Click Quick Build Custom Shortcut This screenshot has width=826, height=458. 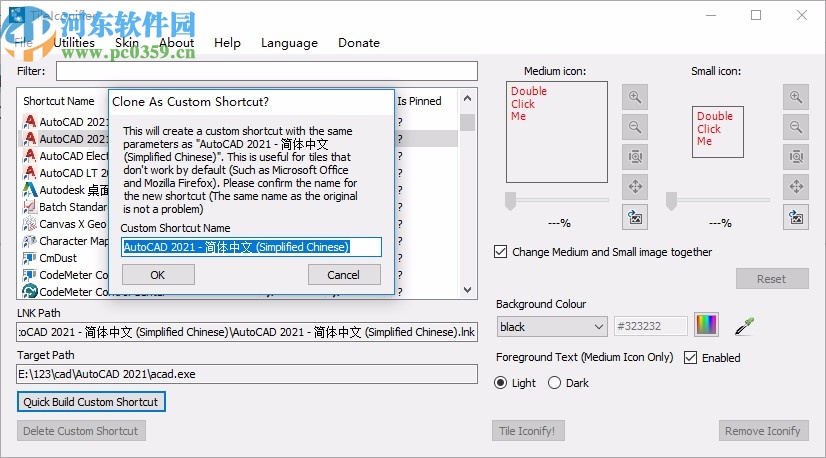pos(91,402)
